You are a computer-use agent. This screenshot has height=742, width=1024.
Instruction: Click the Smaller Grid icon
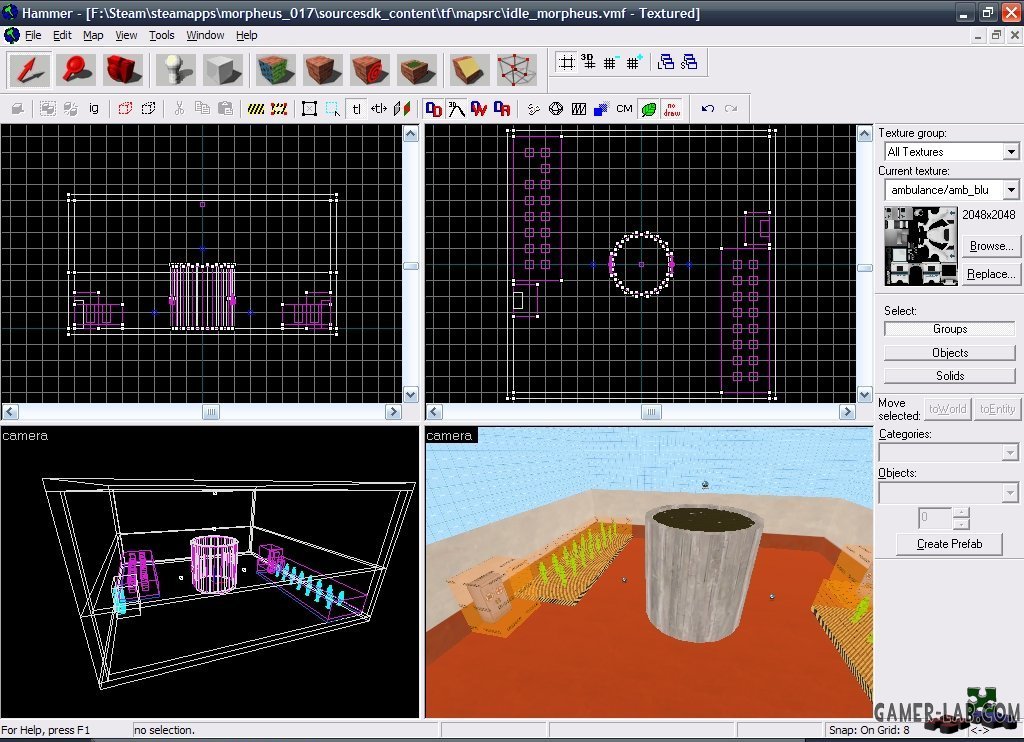610,63
